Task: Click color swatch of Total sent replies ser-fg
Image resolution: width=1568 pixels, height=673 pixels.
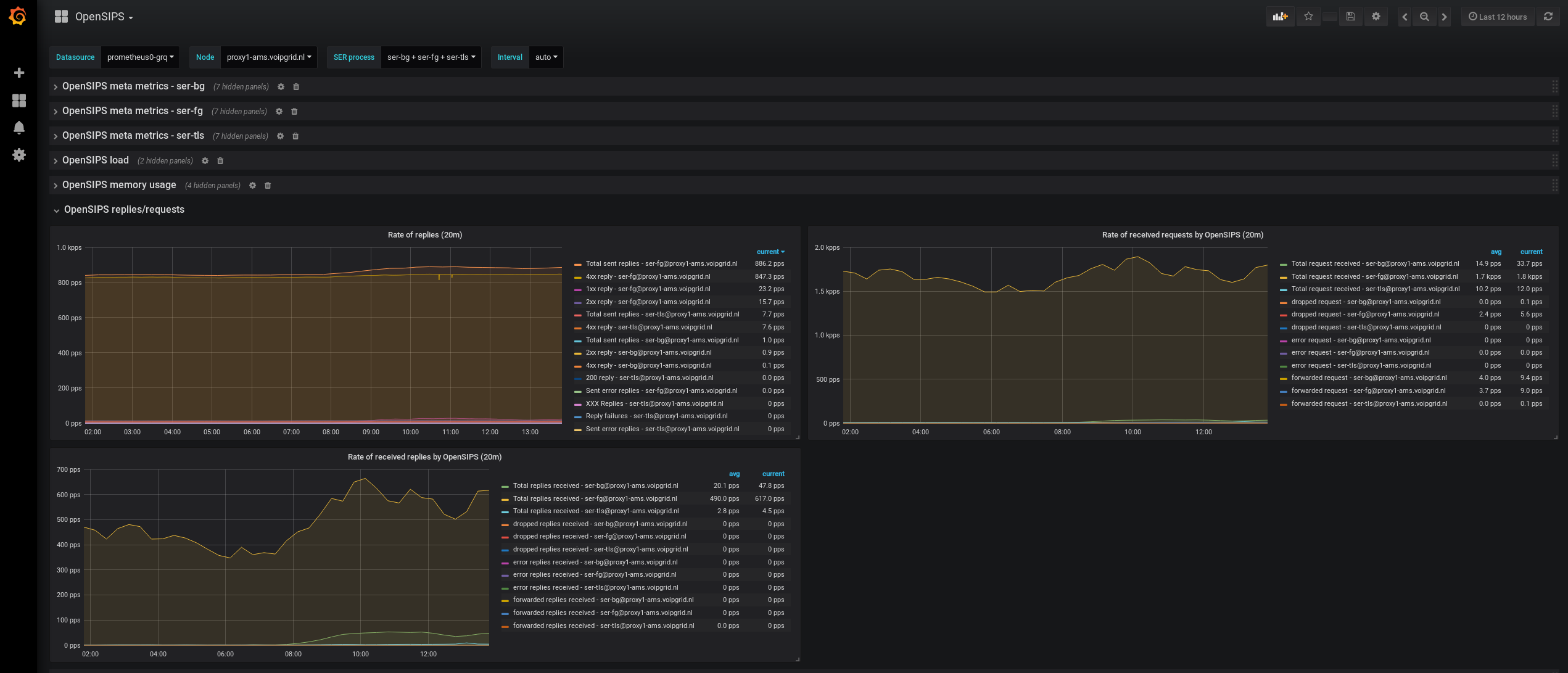Action: [x=578, y=264]
